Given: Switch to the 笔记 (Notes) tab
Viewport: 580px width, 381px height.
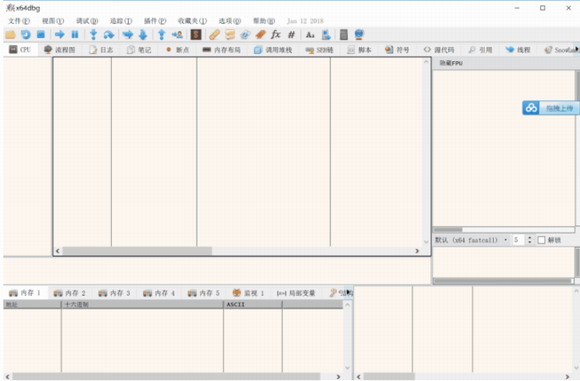Looking at the screenshot, I should [x=139, y=50].
